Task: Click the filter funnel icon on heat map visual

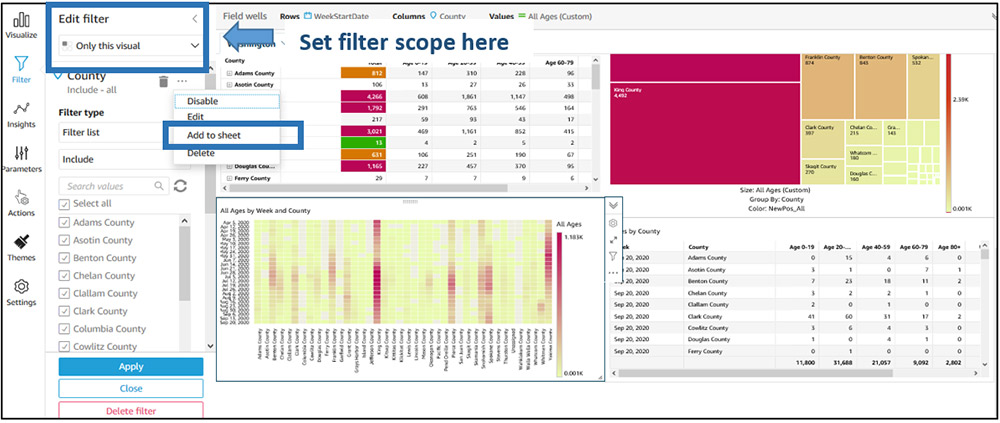Action: 613,256
